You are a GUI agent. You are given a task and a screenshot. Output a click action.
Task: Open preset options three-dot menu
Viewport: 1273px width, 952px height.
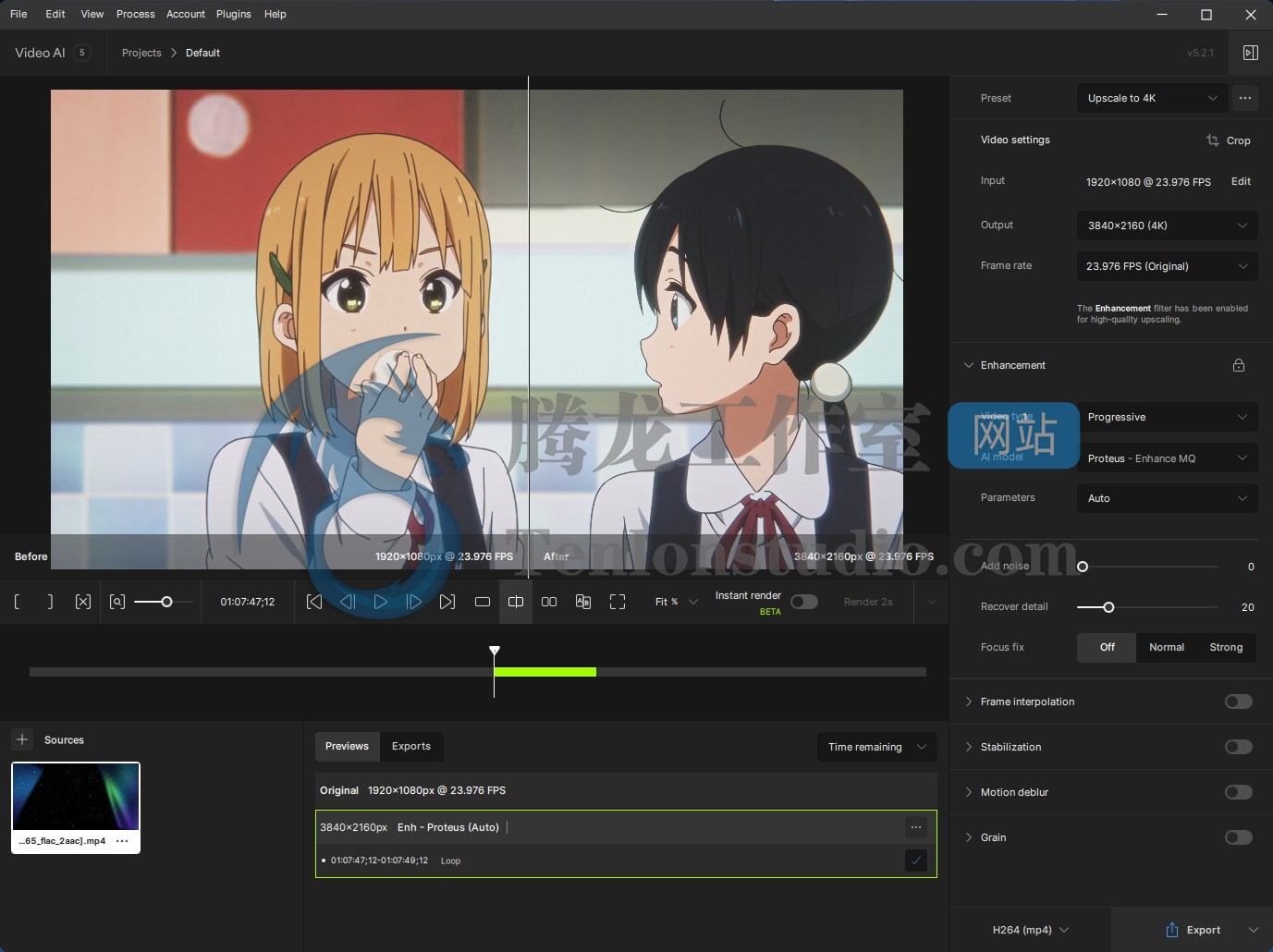pyautogui.click(x=1245, y=98)
